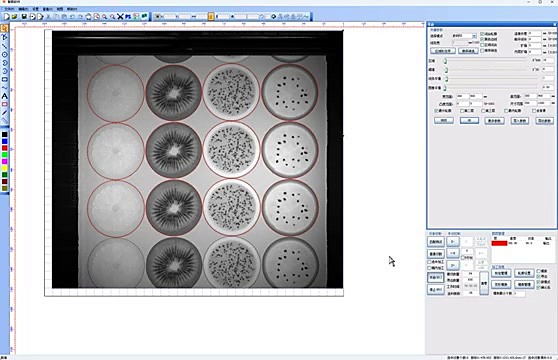
Task: Click the floppy disk save icon
Action: [24, 16]
